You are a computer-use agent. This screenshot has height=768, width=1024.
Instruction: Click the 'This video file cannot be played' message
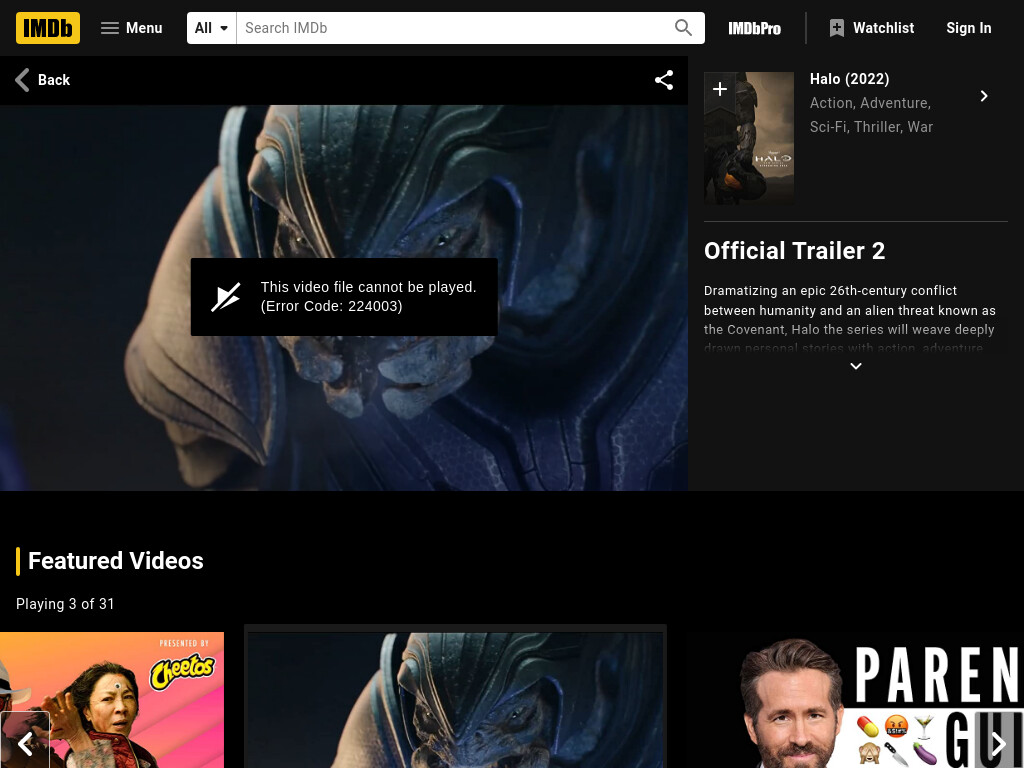pos(368,296)
